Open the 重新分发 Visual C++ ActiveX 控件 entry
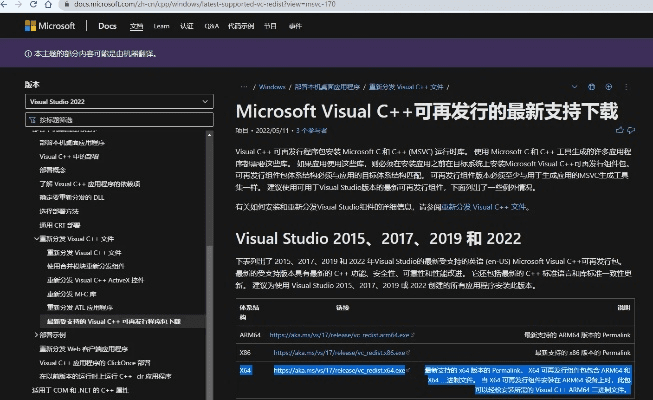This screenshot has width=653, height=400. click(95, 280)
